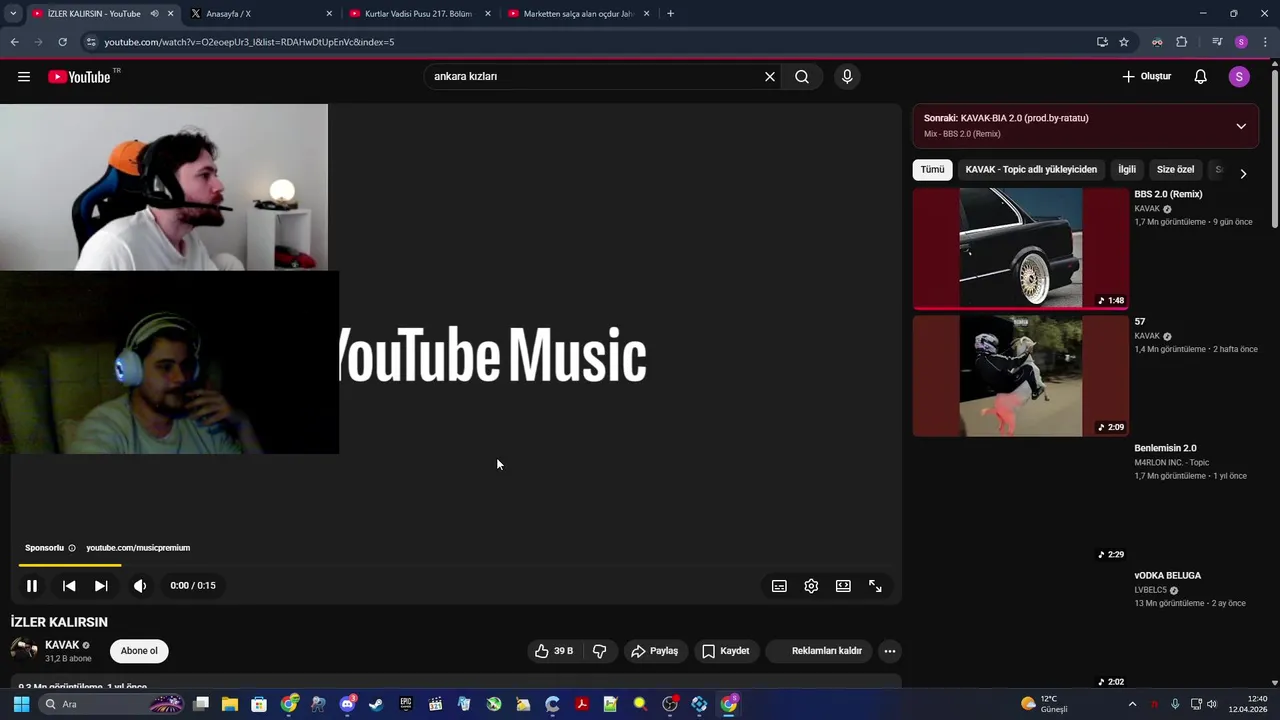Open the notifications bell
The height and width of the screenshot is (720, 1280).
tap(1201, 77)
